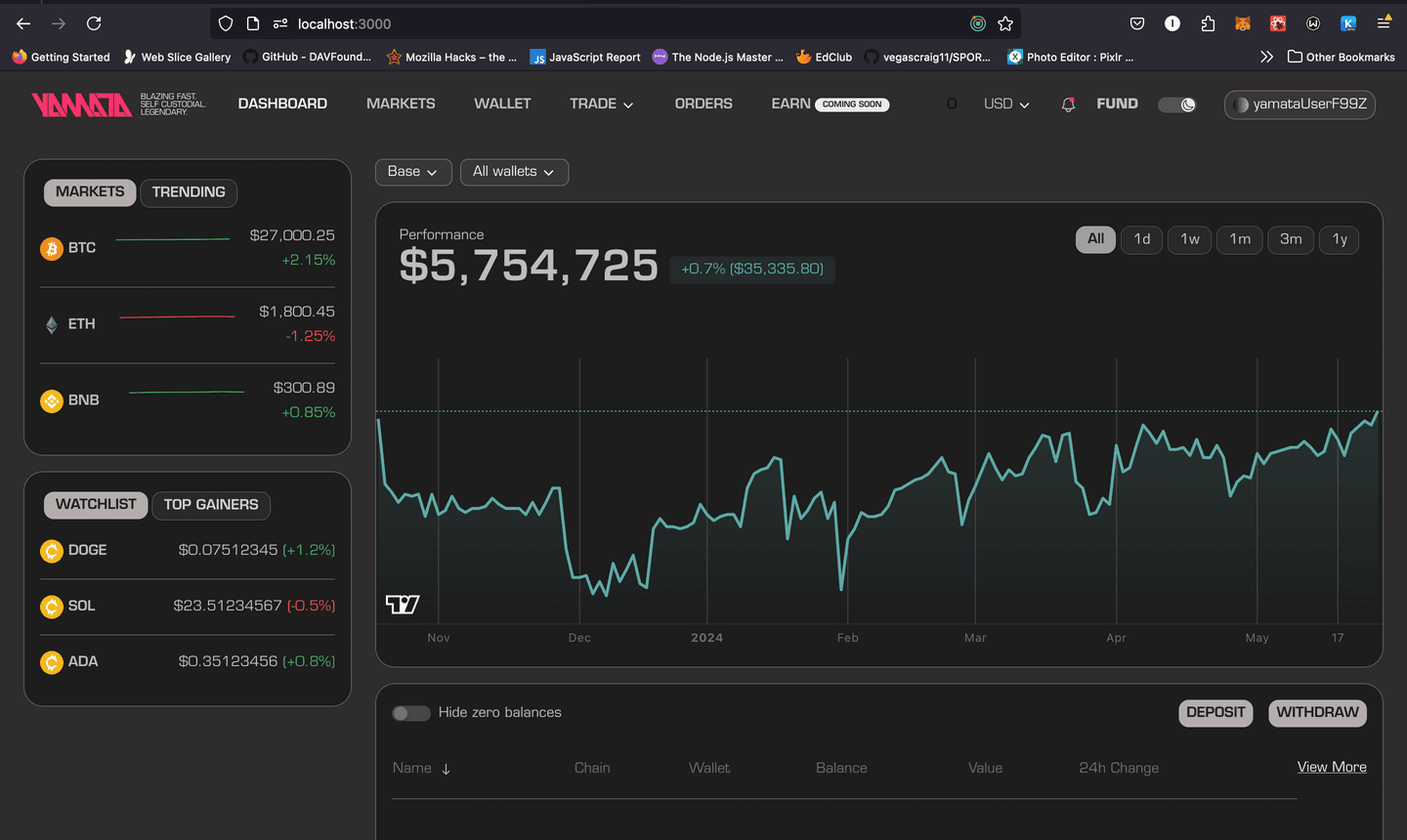Select the 1w chart range
Screen dimensions: 1407x840
click(1190, 239)
